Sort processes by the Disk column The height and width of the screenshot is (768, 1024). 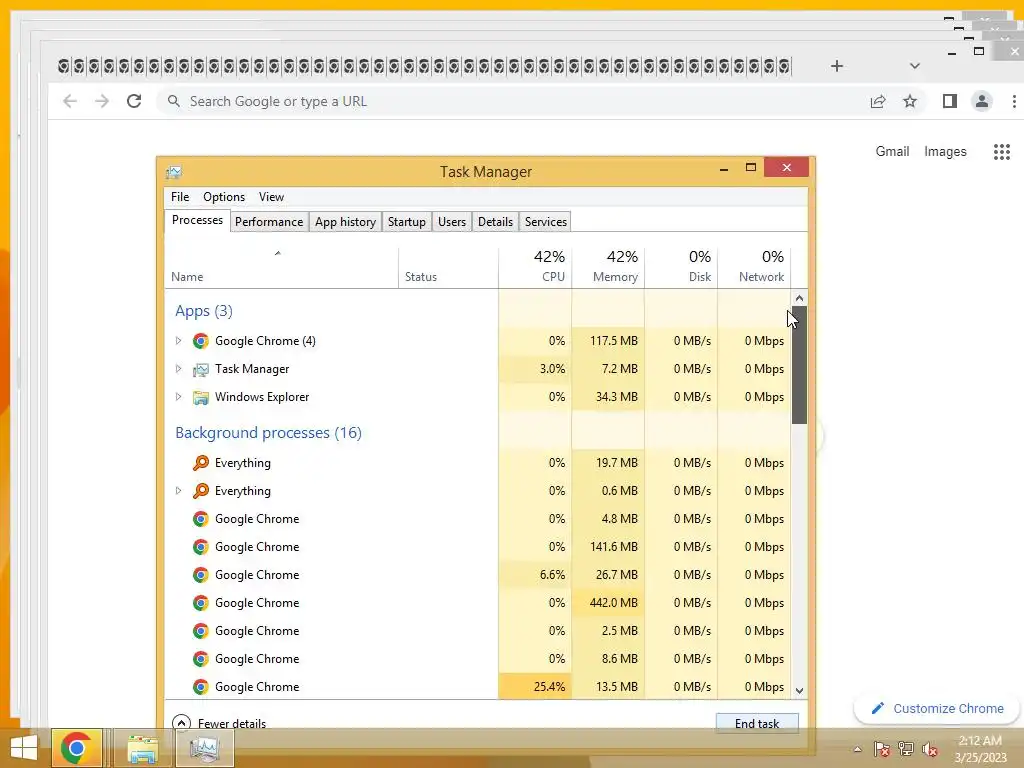(681, 268)
